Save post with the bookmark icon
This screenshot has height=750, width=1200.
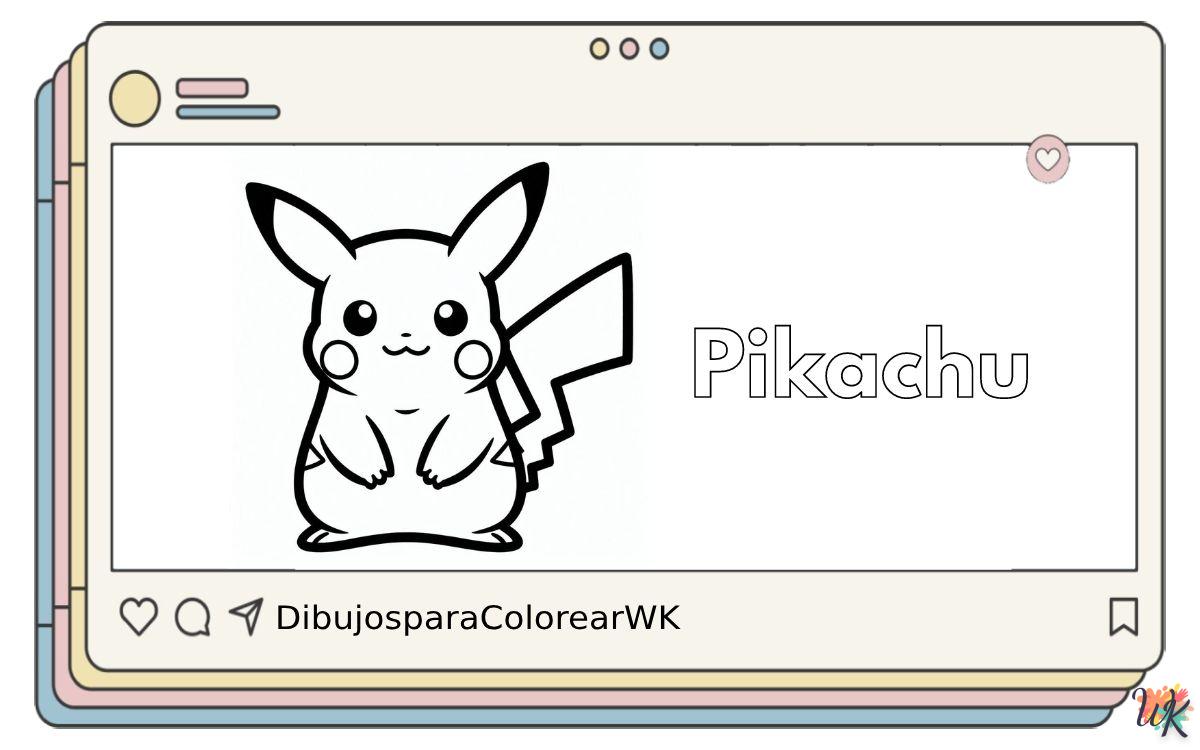click(x=1123, y=617)
